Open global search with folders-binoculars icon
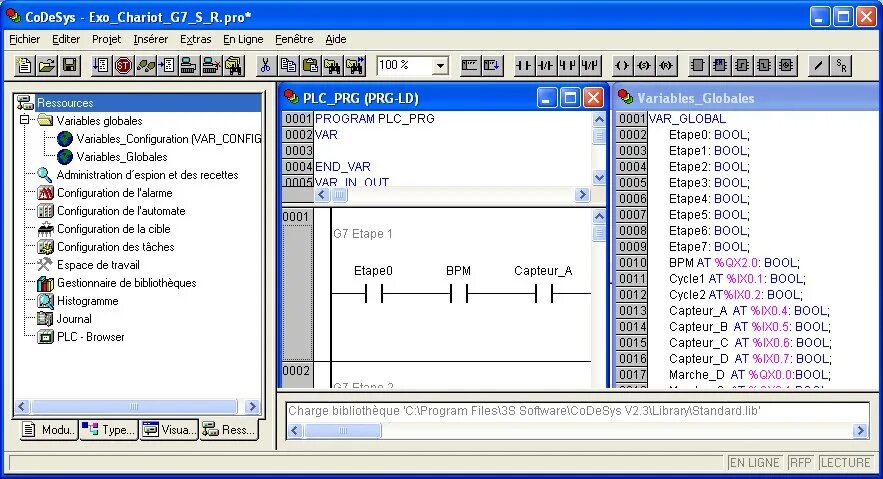The height and width of the screenshot is (479, 883). coord(233,66)
